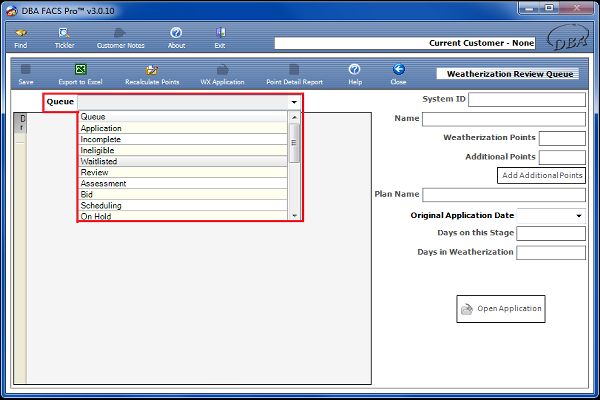Maximize the DBA FACS Pro window
The image size is (600, 400).
pyautogui.click(x=549, y=8)
